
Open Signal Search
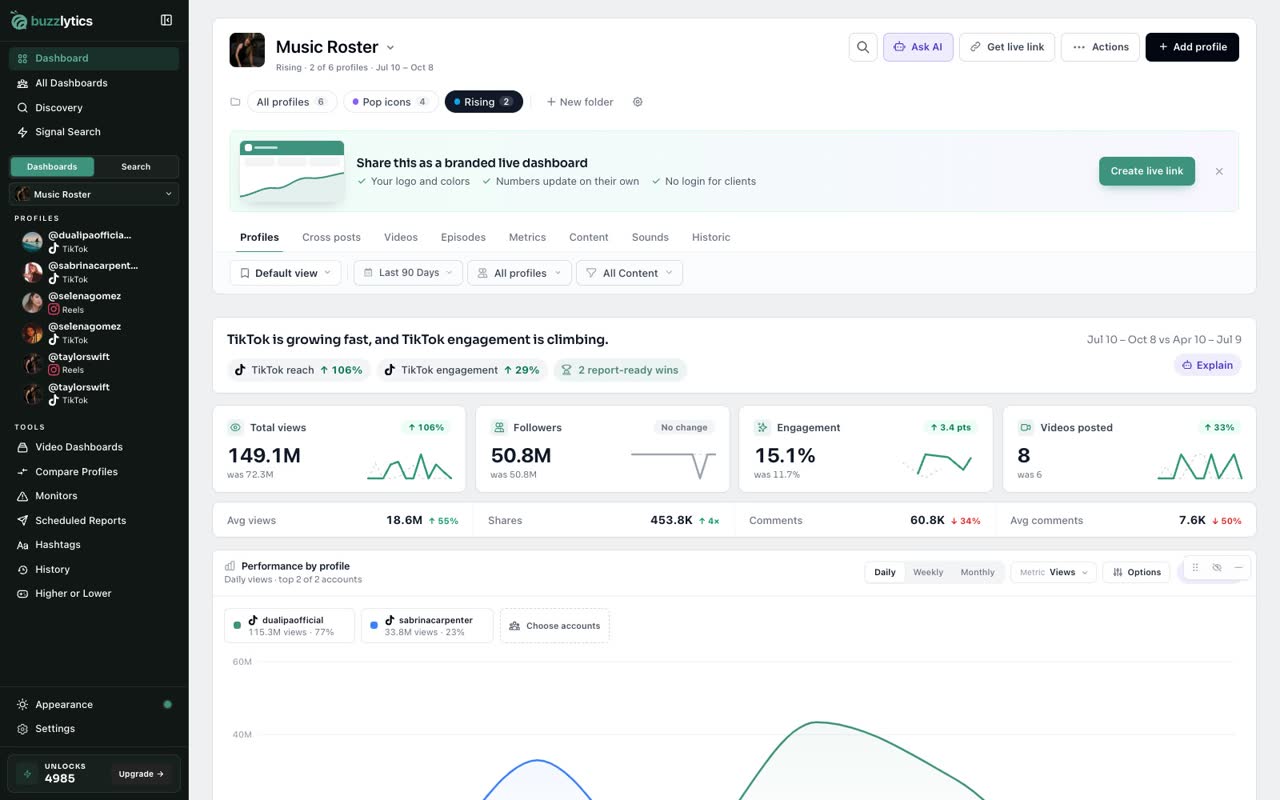point(94,132)
